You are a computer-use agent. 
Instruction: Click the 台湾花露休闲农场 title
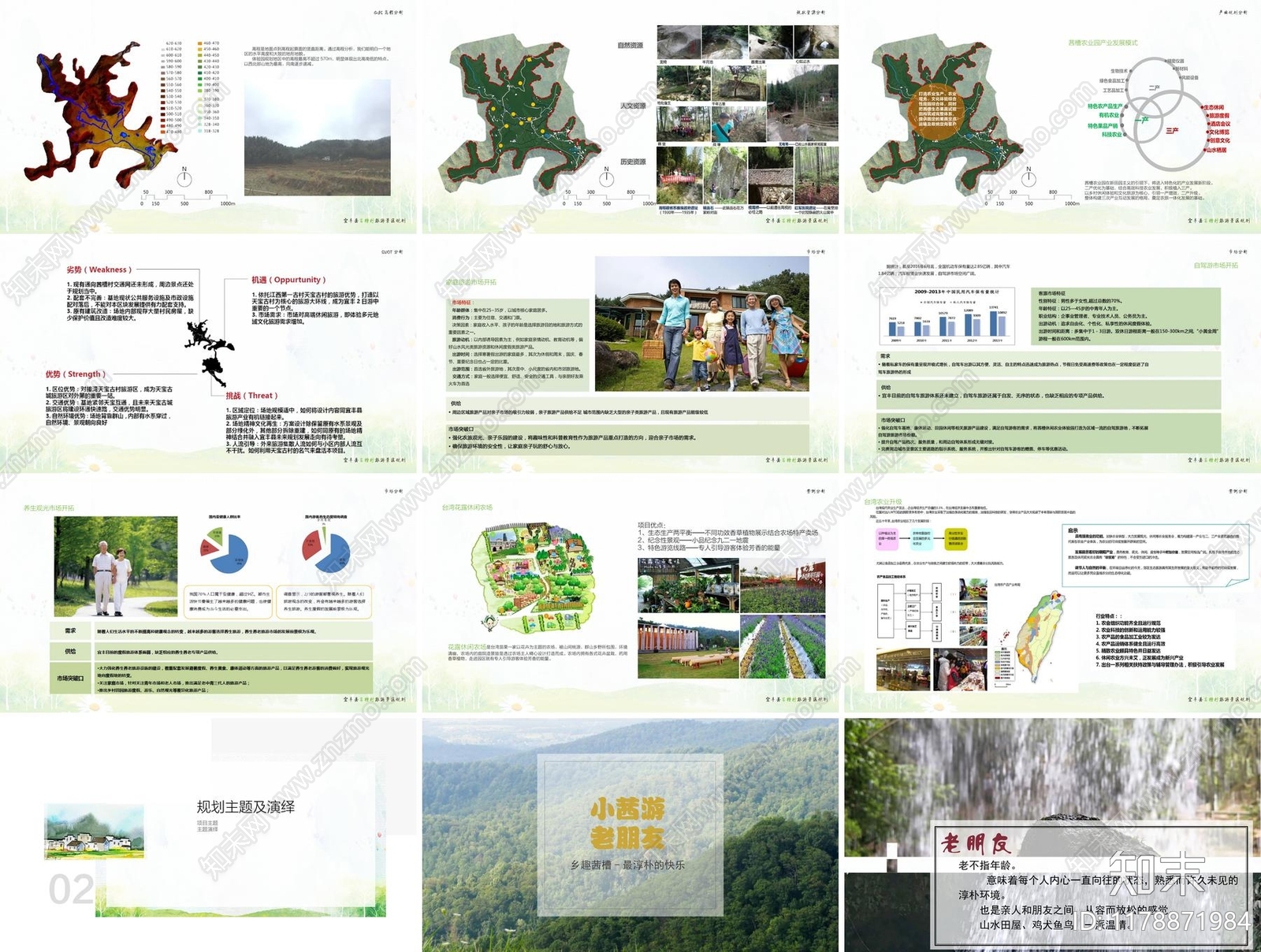[x=467, y=508]
